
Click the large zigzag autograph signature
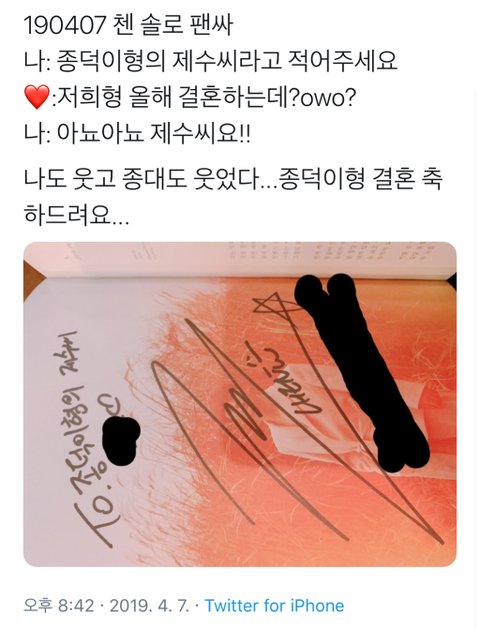click(x=297, y=429)
